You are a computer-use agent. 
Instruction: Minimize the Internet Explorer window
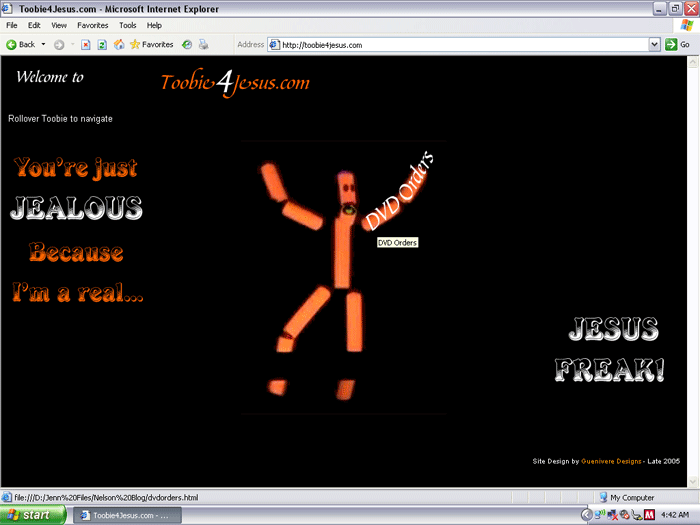point(660,8)
